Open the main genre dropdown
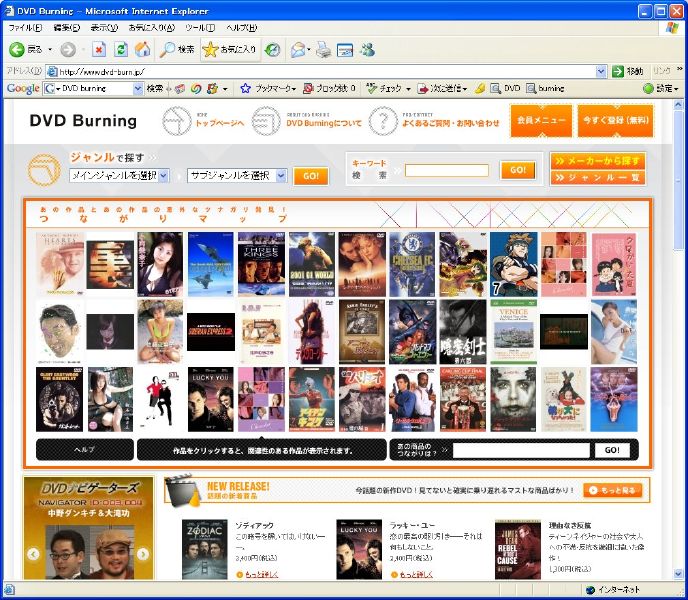The width and height of the screenshot is (688, 600). click(119, 176)
